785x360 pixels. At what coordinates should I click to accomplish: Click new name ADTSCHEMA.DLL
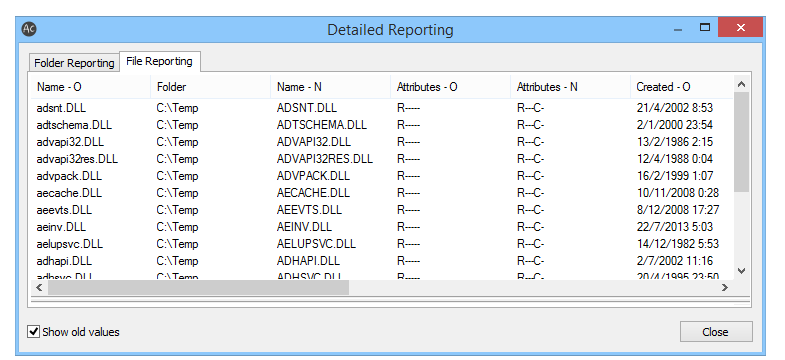321,125
